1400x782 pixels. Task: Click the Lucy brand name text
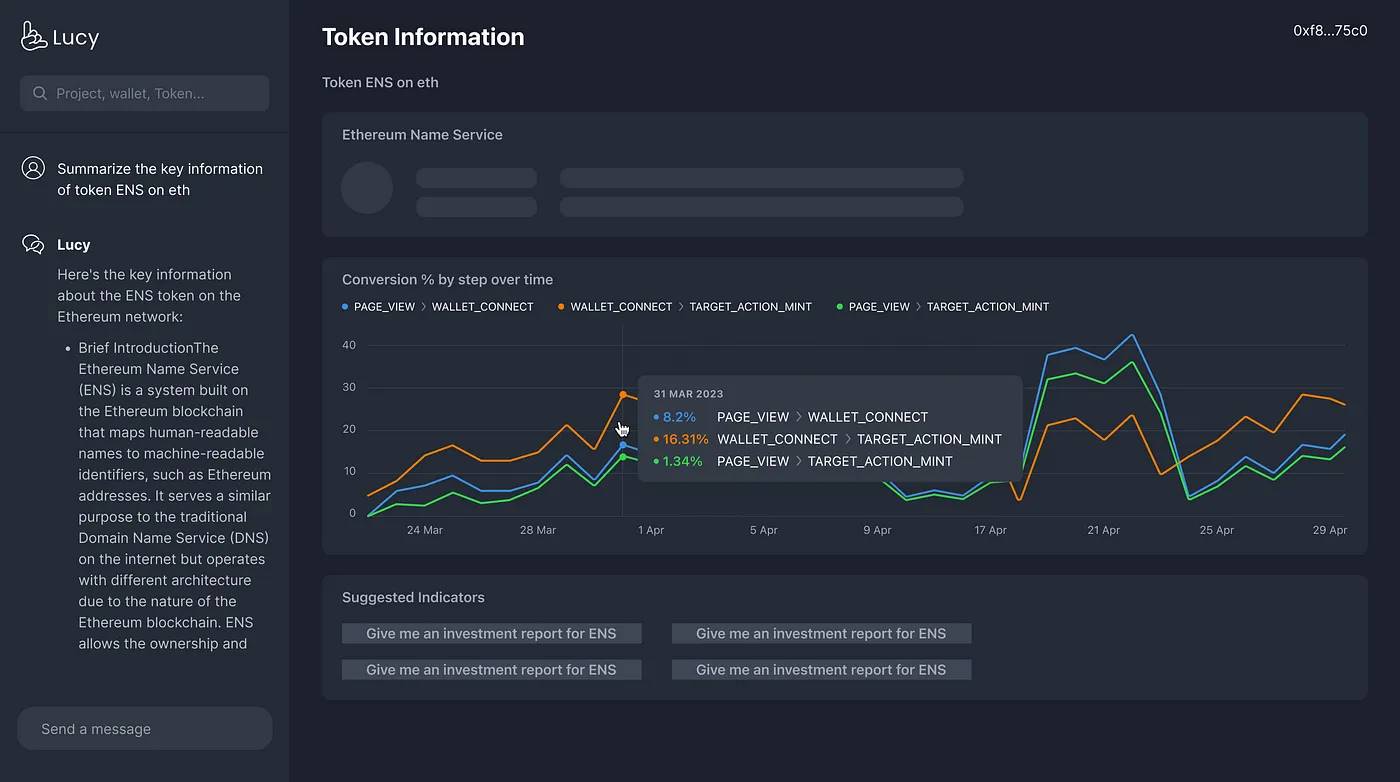[76, 38]
